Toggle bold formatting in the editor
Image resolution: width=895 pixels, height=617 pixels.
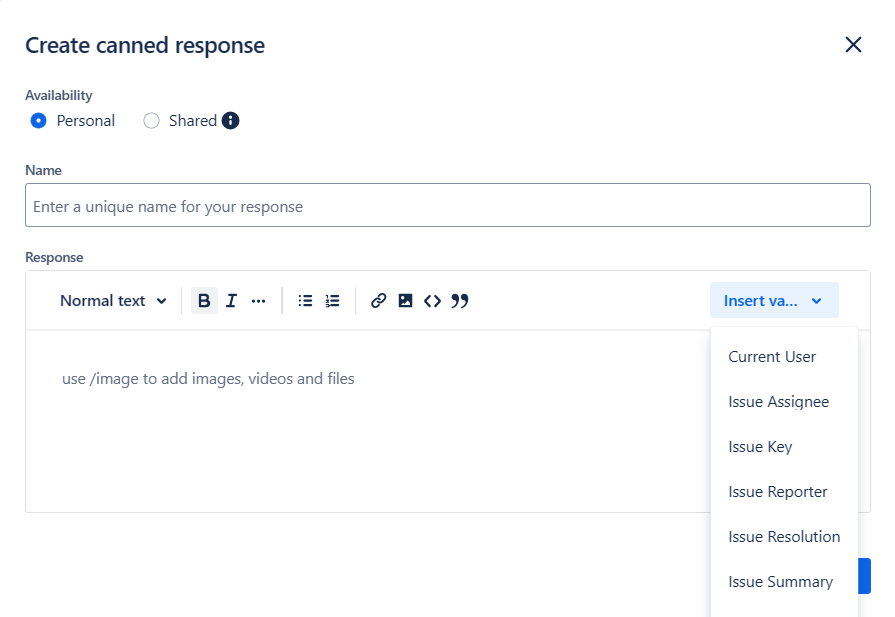pos(204,300)
